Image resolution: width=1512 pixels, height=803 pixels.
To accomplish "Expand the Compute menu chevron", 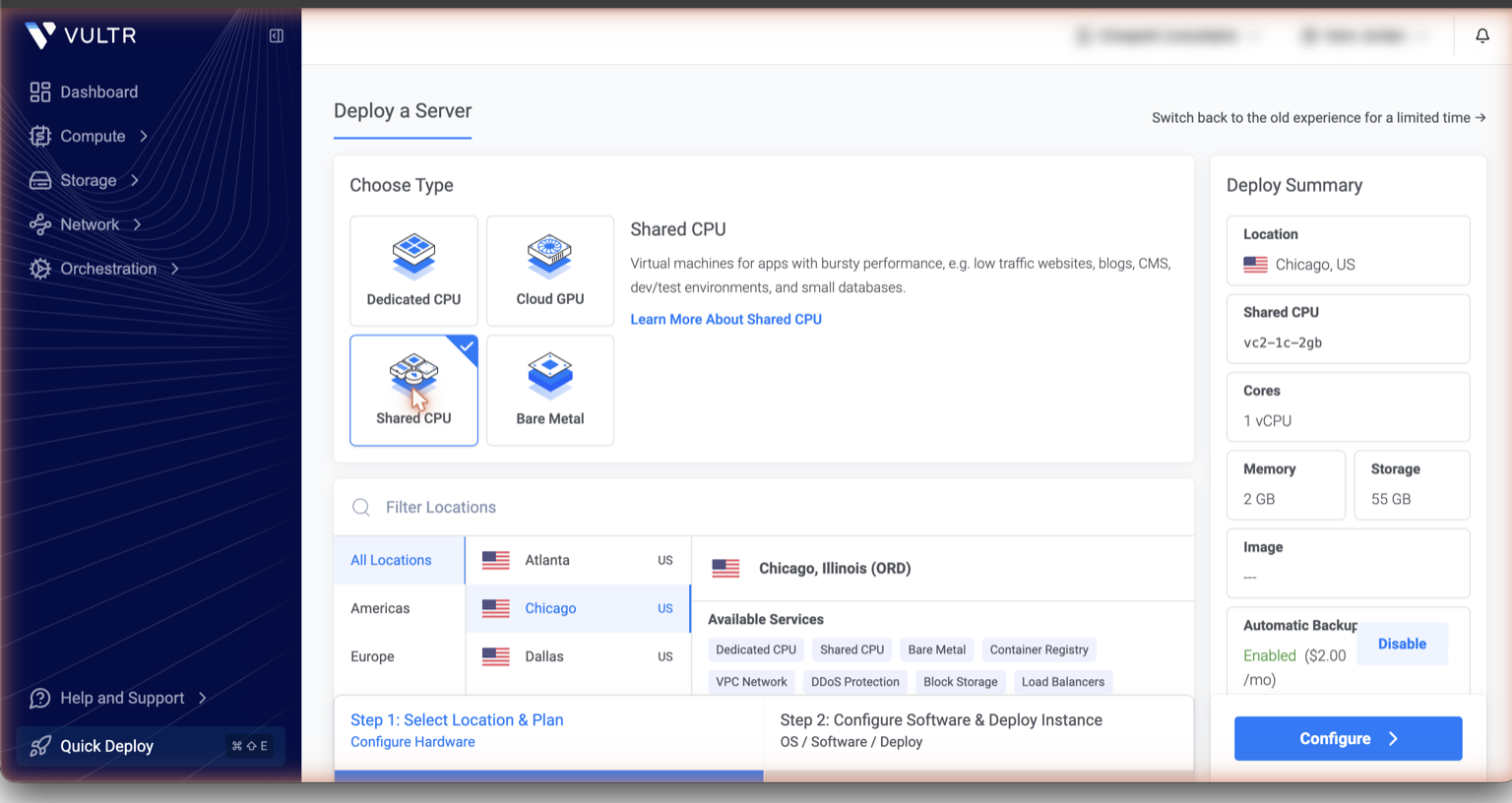I will click(x=144, y=136).
